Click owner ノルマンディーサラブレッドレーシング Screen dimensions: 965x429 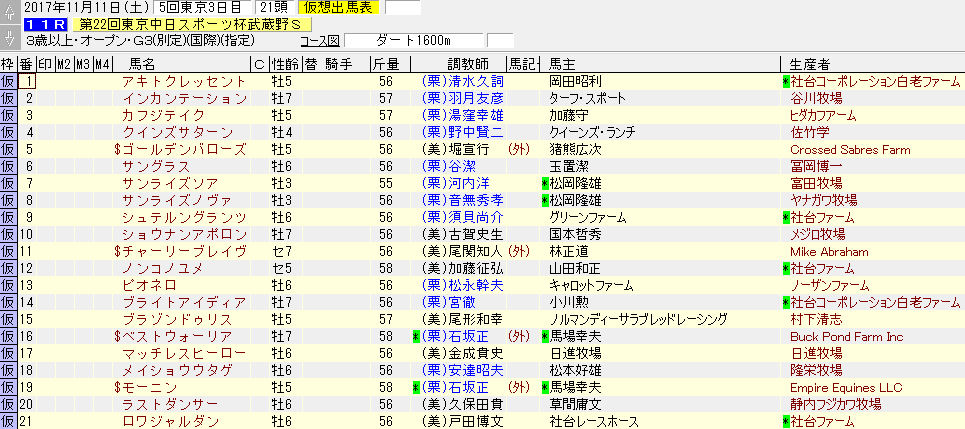coord(638,319)
